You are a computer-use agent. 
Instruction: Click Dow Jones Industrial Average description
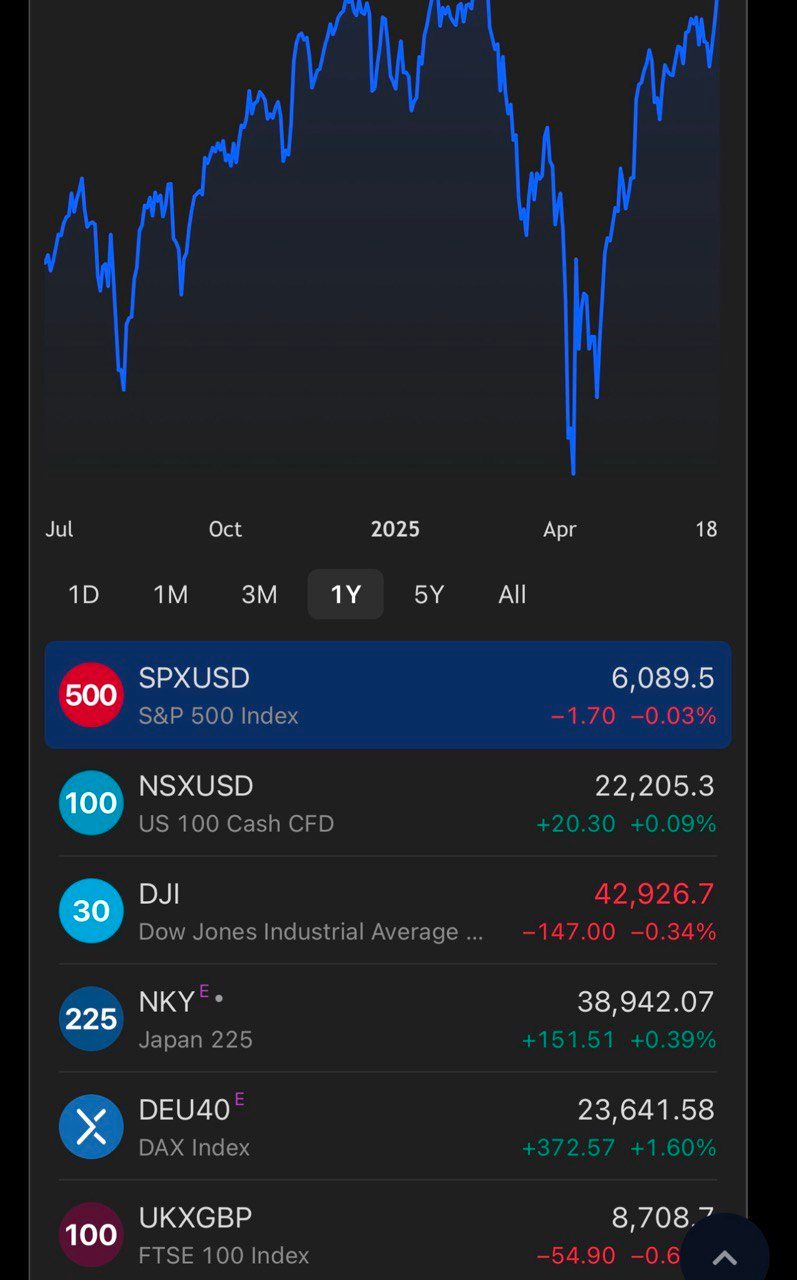(311, 932)
